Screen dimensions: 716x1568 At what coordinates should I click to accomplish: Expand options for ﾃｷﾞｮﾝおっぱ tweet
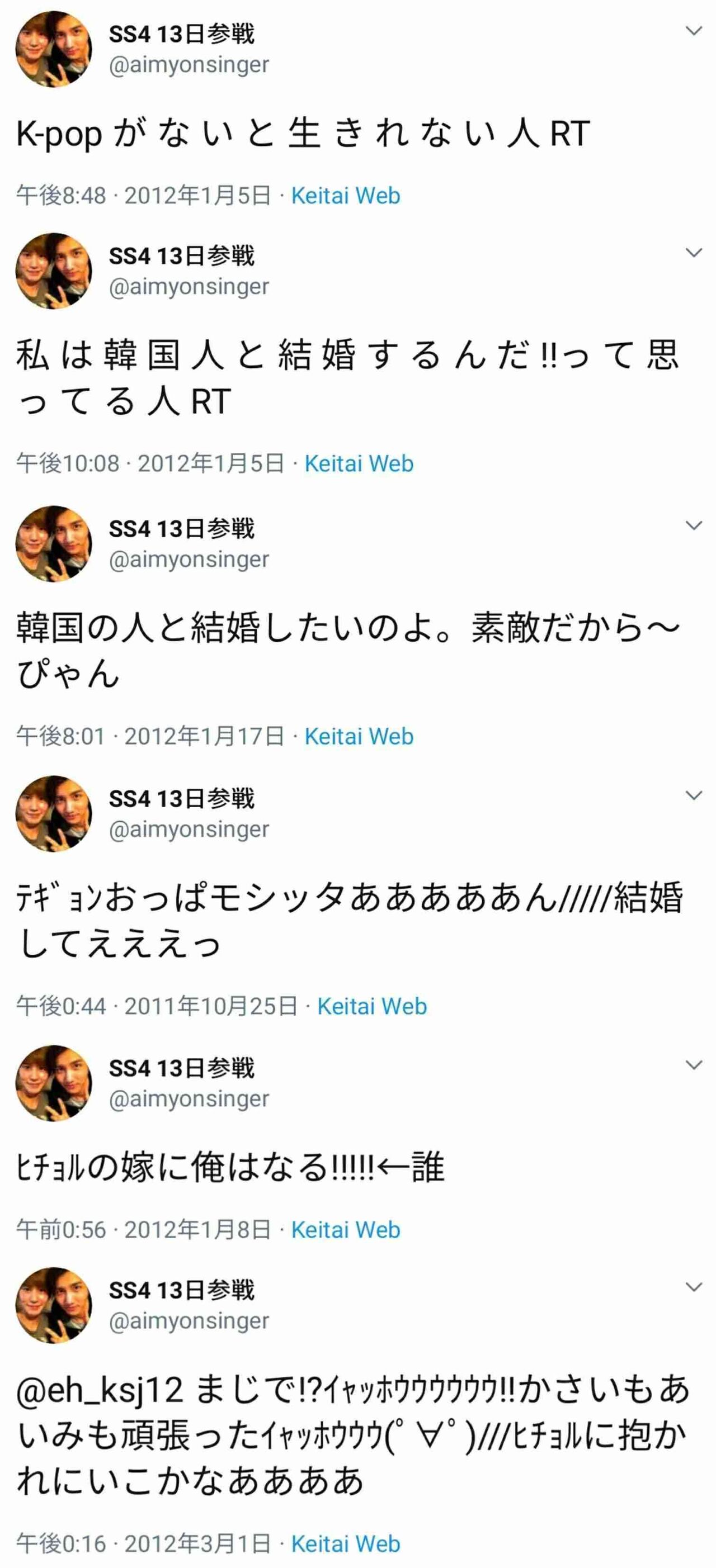pyautogui.click(x=694, y=795)
